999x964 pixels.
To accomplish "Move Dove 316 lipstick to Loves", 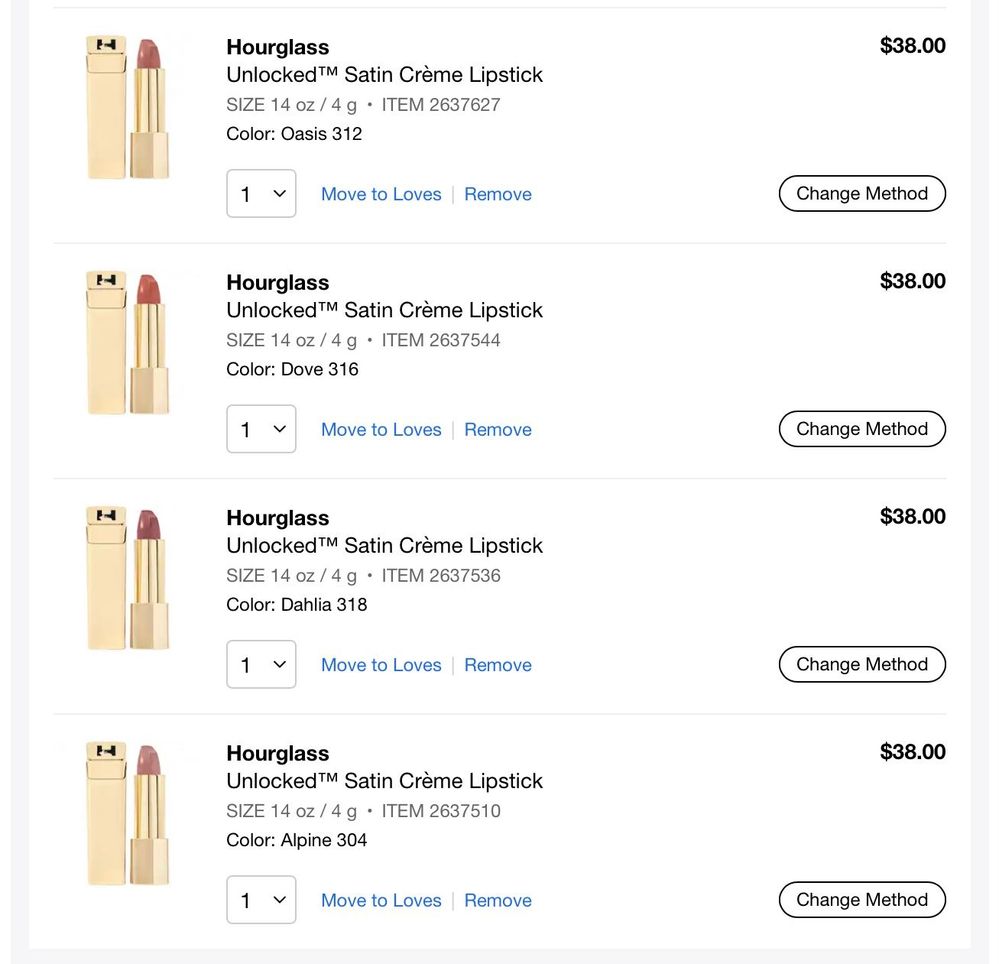I will pyautogui.click(x=381, y=429).
